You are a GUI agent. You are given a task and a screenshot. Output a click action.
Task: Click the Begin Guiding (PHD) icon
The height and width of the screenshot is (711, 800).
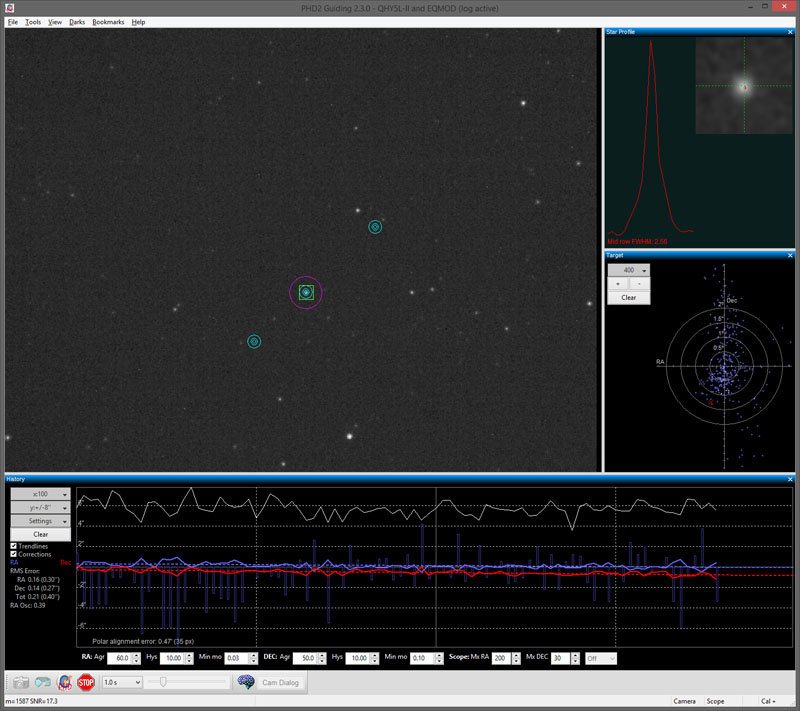tap(64, 682)
